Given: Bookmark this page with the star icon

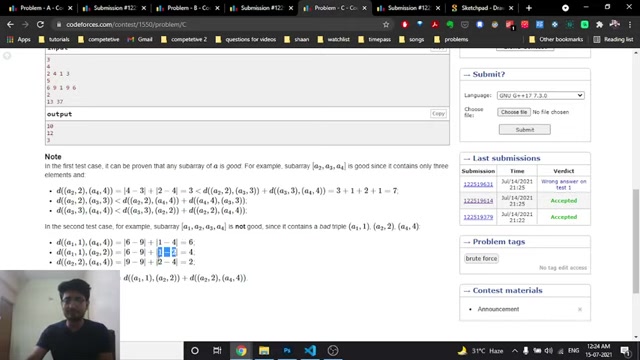Looking at the screenshot, I should pyautogui.click(x=386, y=24).
